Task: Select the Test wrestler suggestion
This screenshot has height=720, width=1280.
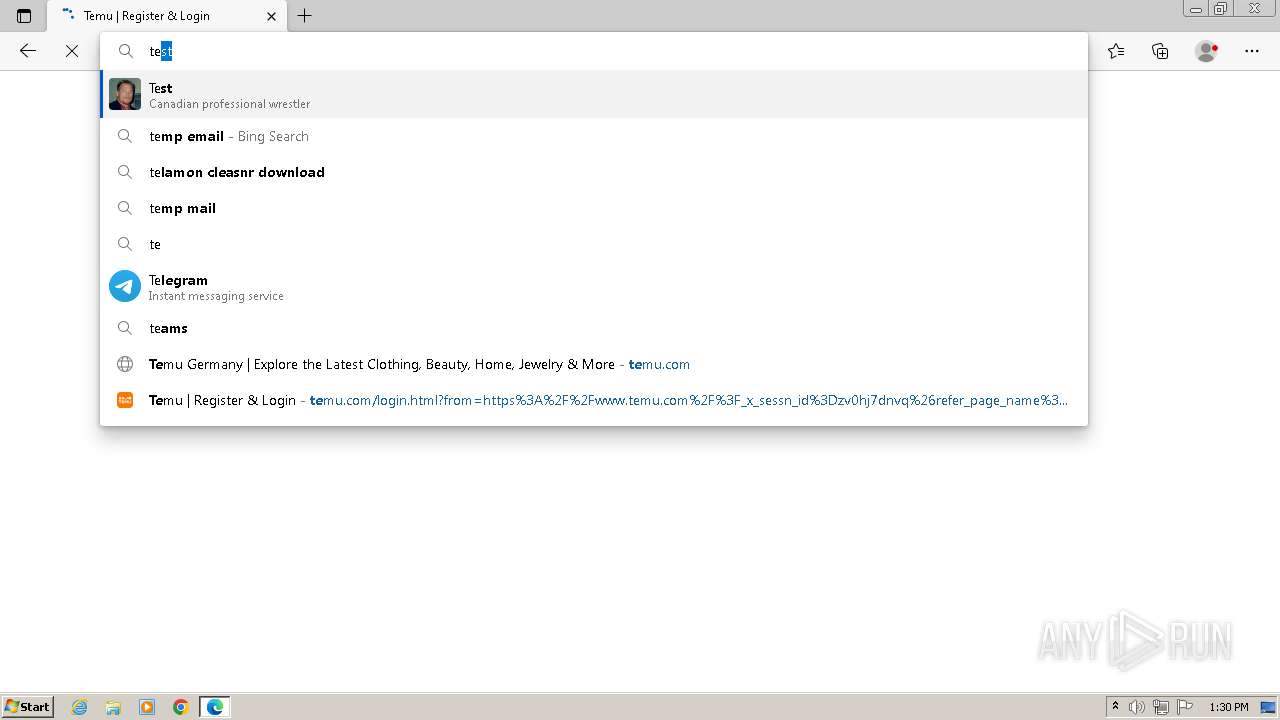Action: pyautogui.click(x=594, y=95)
